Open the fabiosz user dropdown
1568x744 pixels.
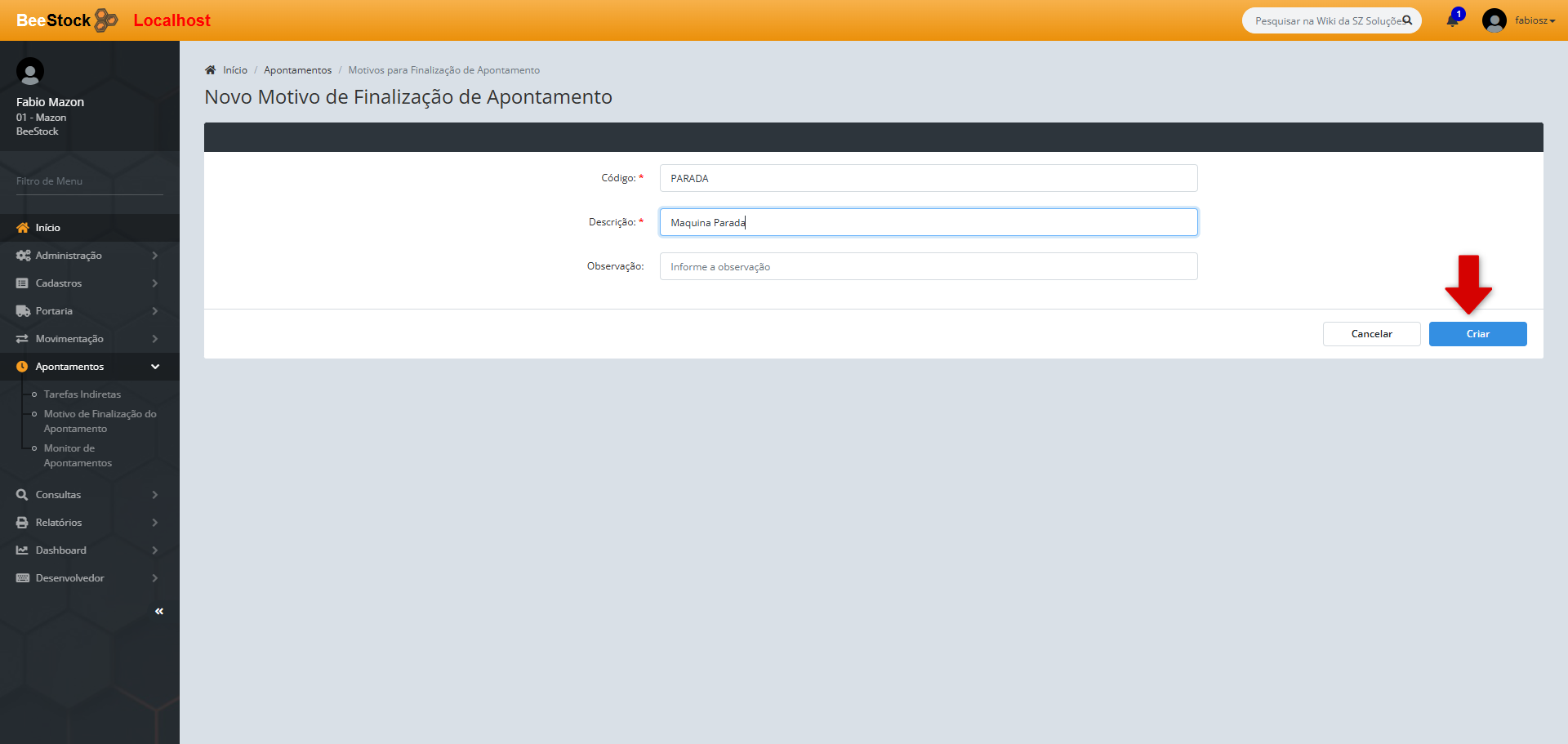point(1534,20)
